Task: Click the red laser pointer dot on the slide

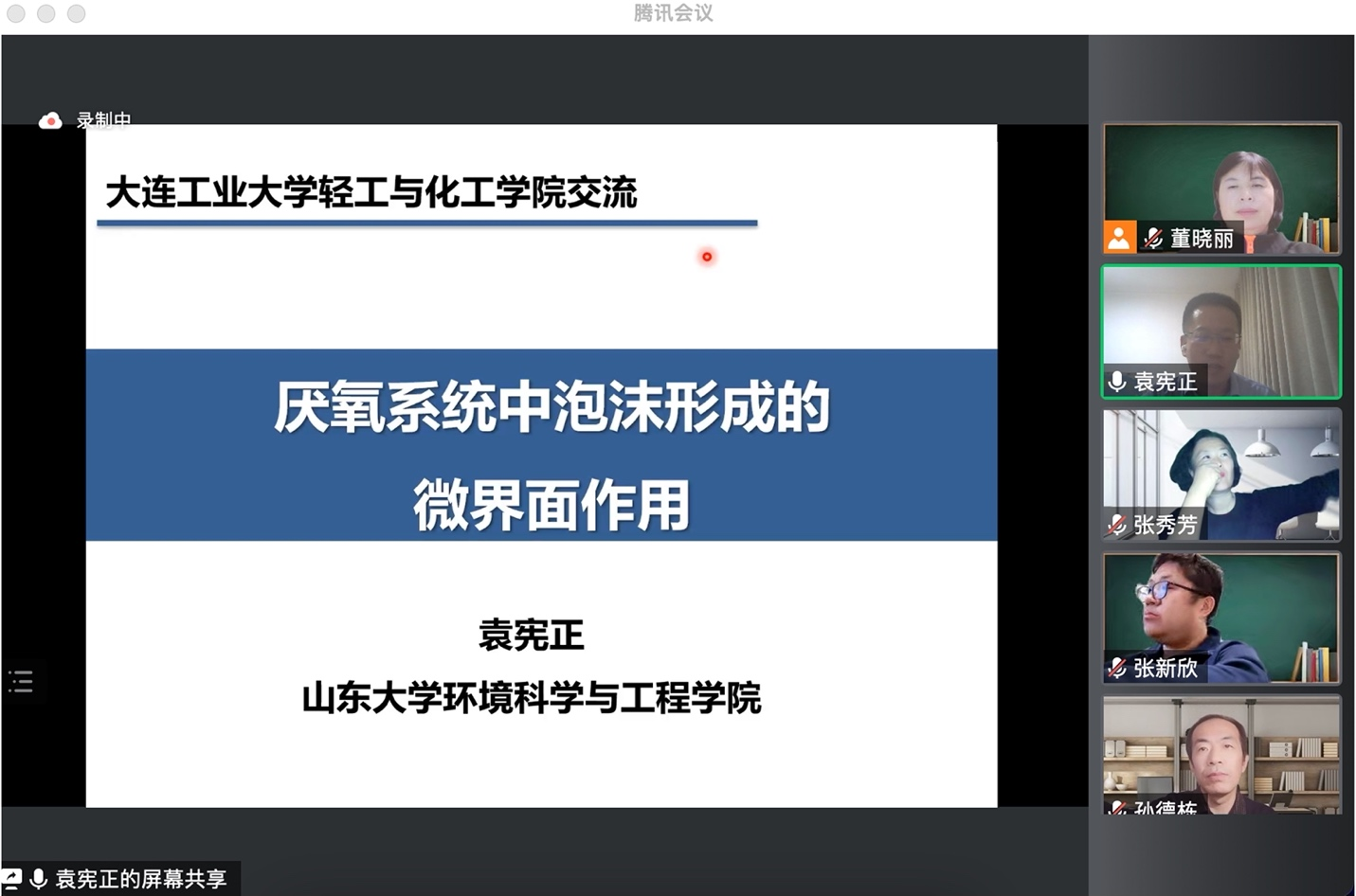Action: tap(707, 257)
